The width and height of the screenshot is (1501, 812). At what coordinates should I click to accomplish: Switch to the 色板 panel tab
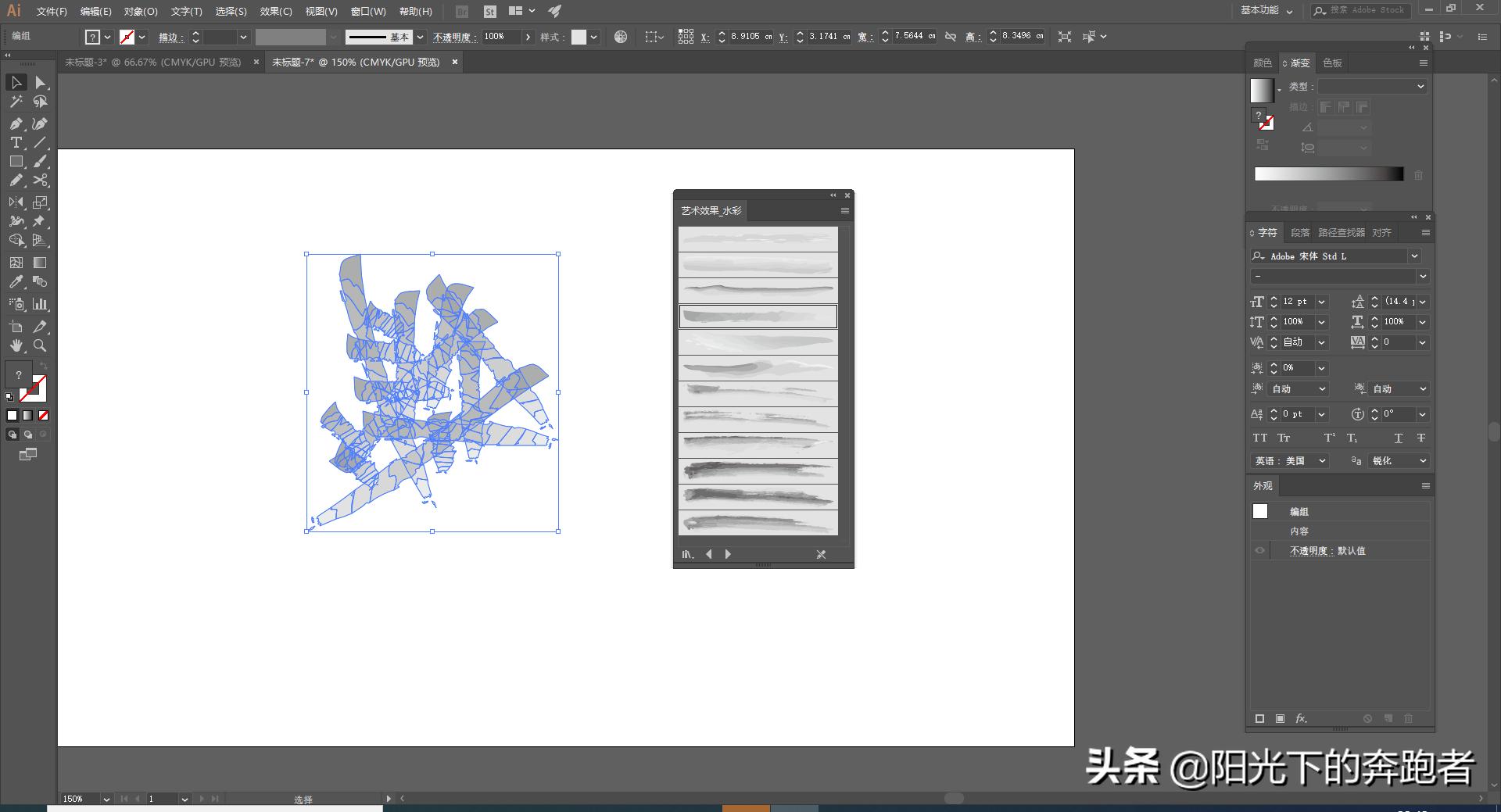[1332, 63]
